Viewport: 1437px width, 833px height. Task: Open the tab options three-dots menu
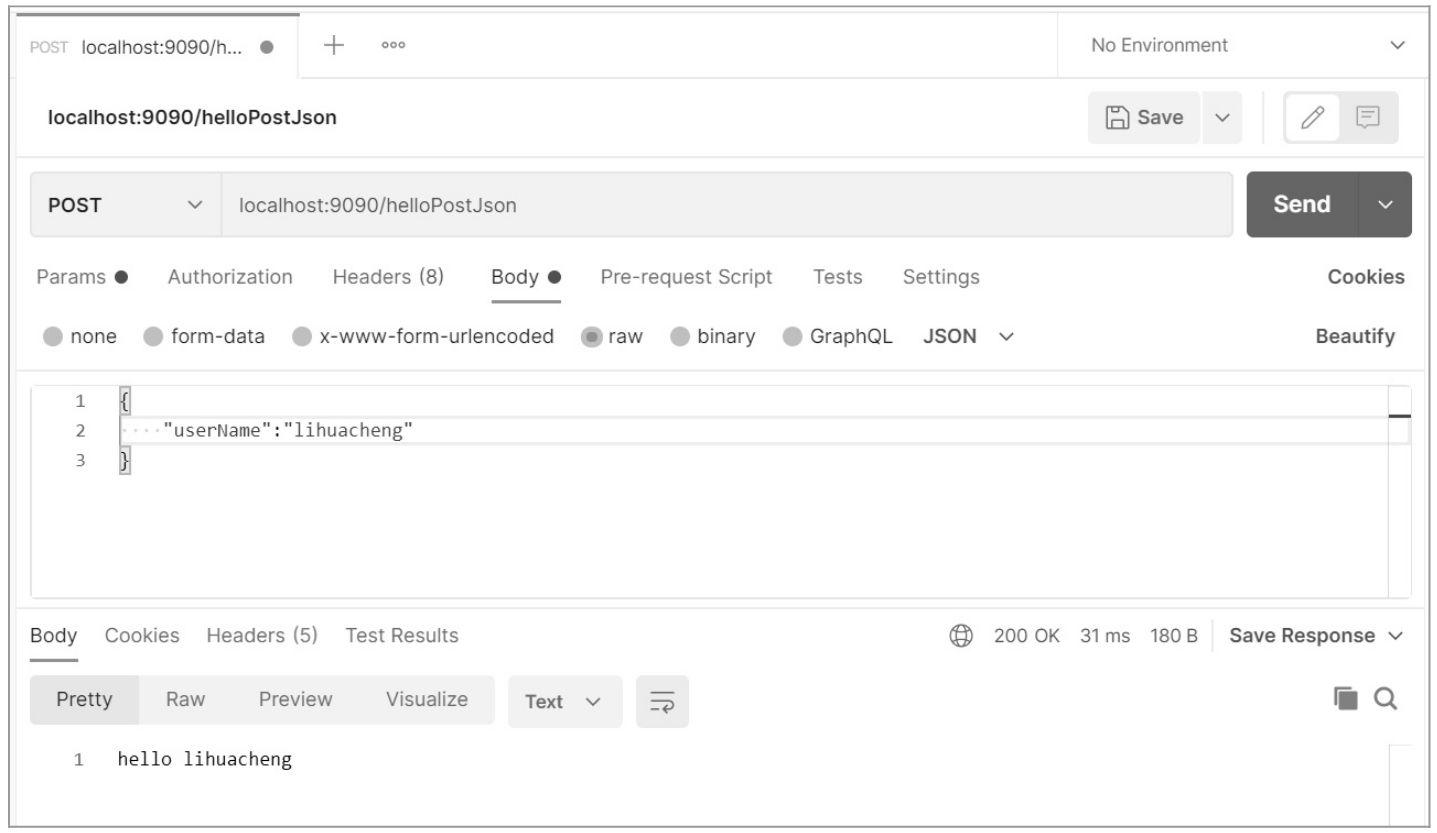[x=394, y=46]
